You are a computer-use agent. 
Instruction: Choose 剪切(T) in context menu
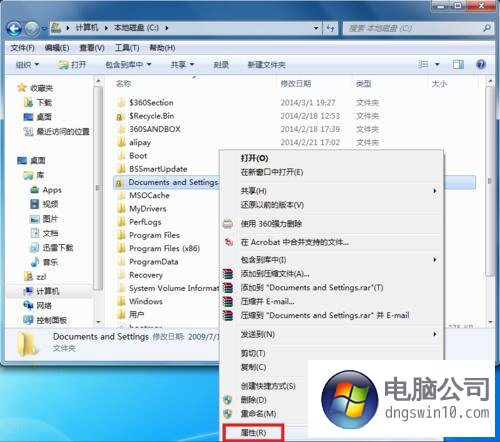click(x=253, y=353)
